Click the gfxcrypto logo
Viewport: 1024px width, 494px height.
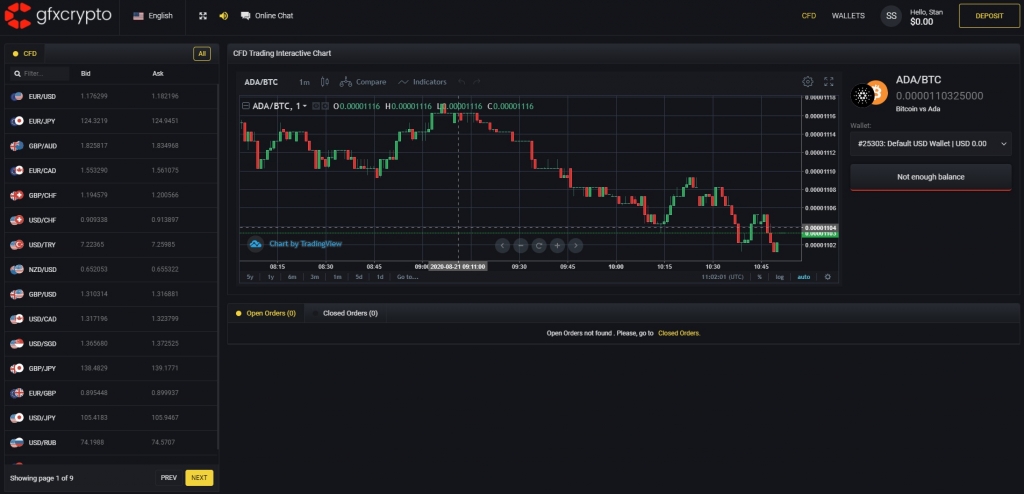click(x=58, y=15)
